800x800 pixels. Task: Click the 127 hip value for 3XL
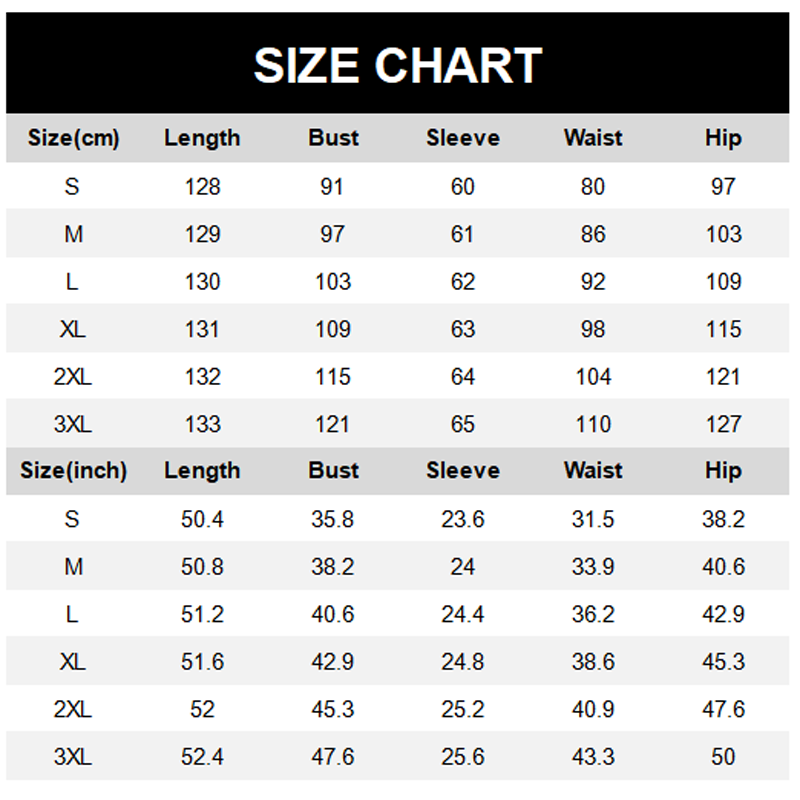[x=722, y=424]
